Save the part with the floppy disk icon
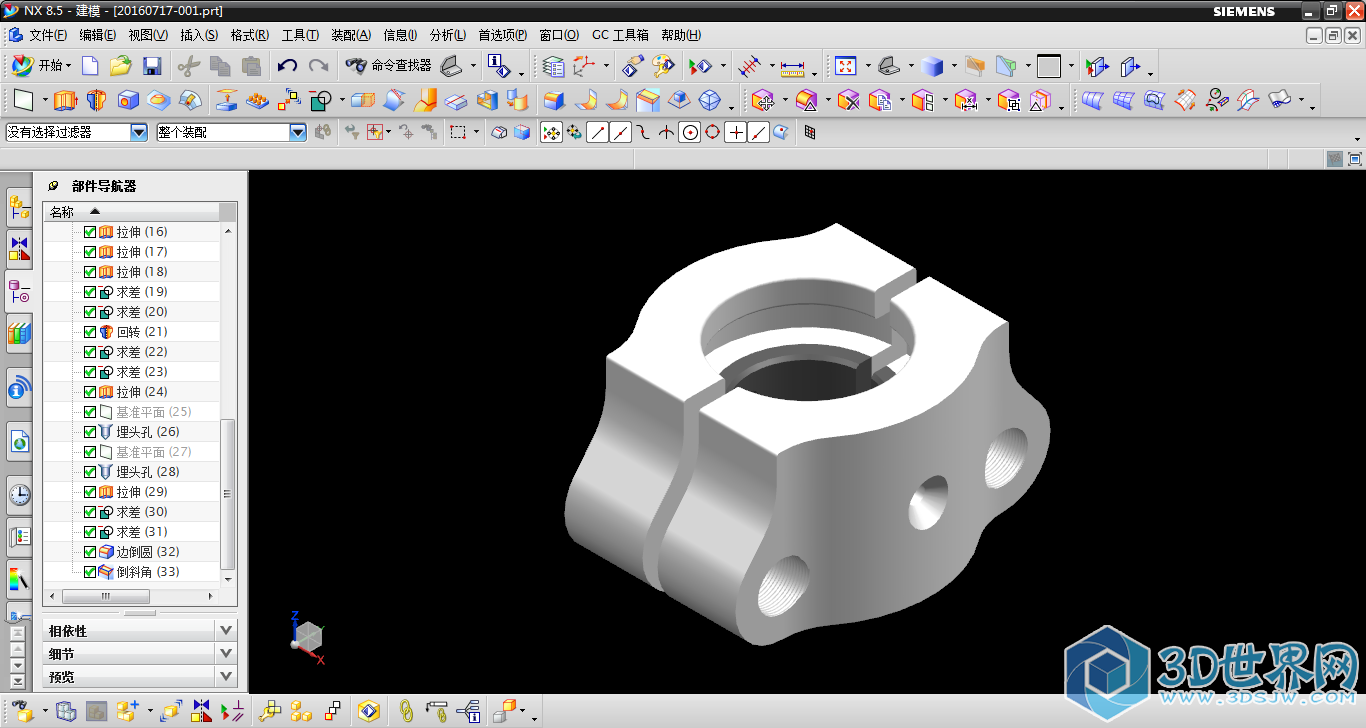Screen dimensions: 1366x728 pos(152,66)
